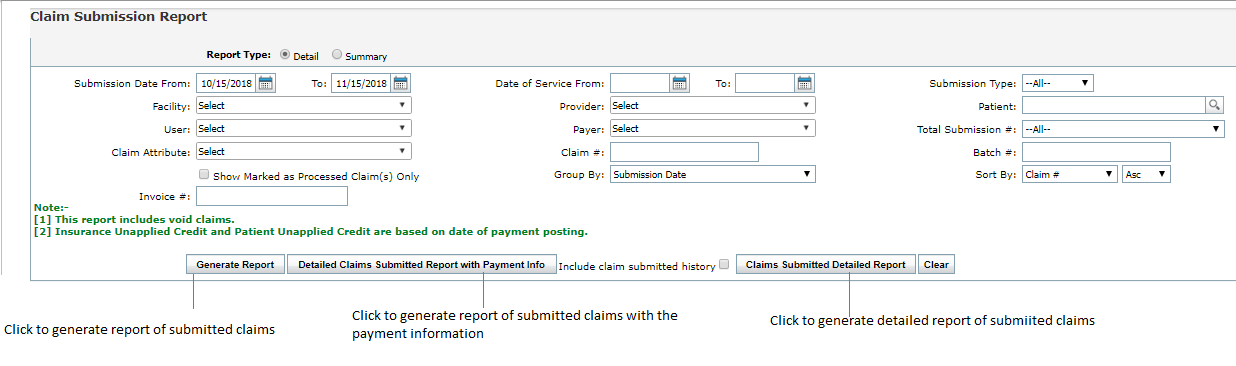Viewport: 1236px width, 366px height.
Task: Click the Patient search magnifier icon
Action: (x=1214, y=105)
